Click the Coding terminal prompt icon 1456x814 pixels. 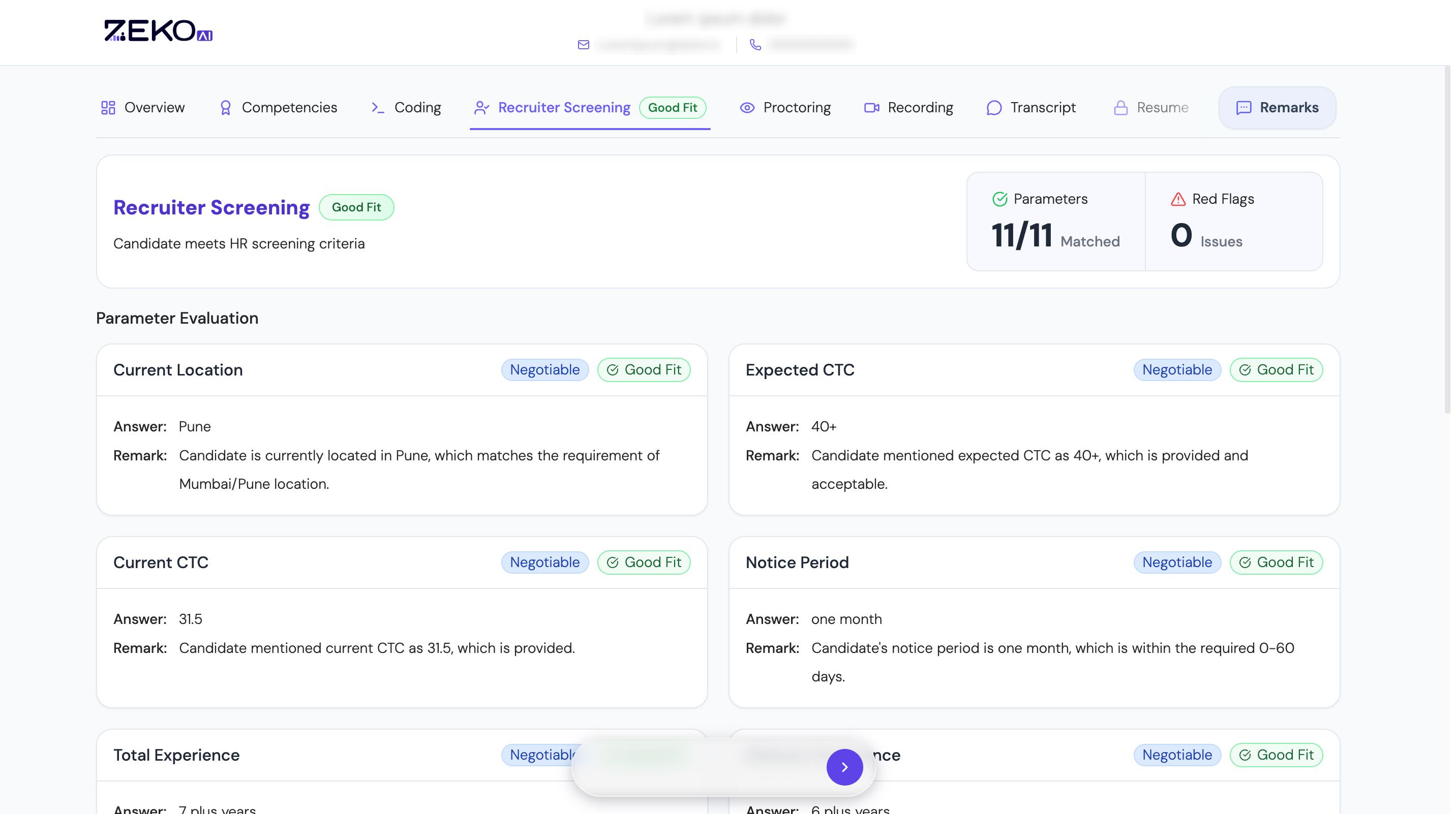click(x=378, y=107)
